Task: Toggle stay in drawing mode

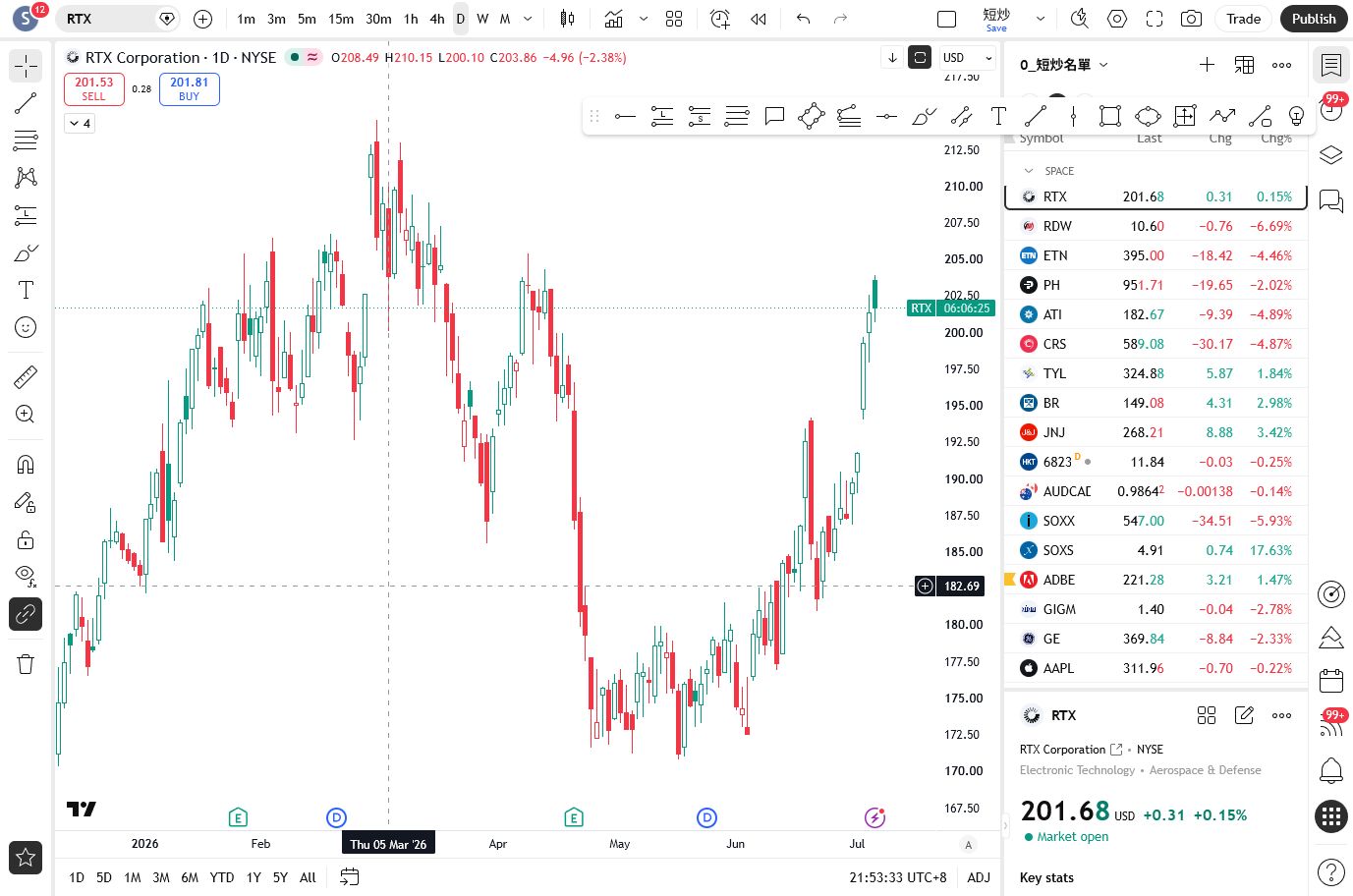Action: click(26, 502)
